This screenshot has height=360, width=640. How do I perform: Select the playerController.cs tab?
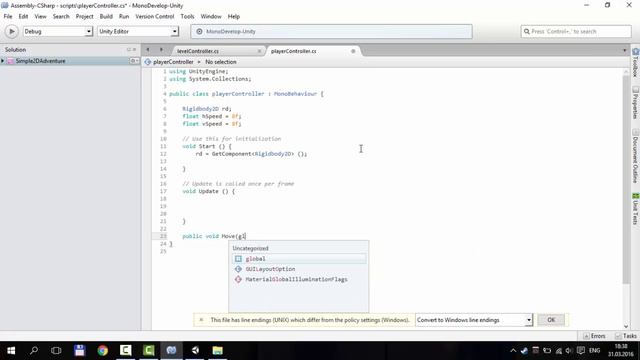(x=293, y=51)
